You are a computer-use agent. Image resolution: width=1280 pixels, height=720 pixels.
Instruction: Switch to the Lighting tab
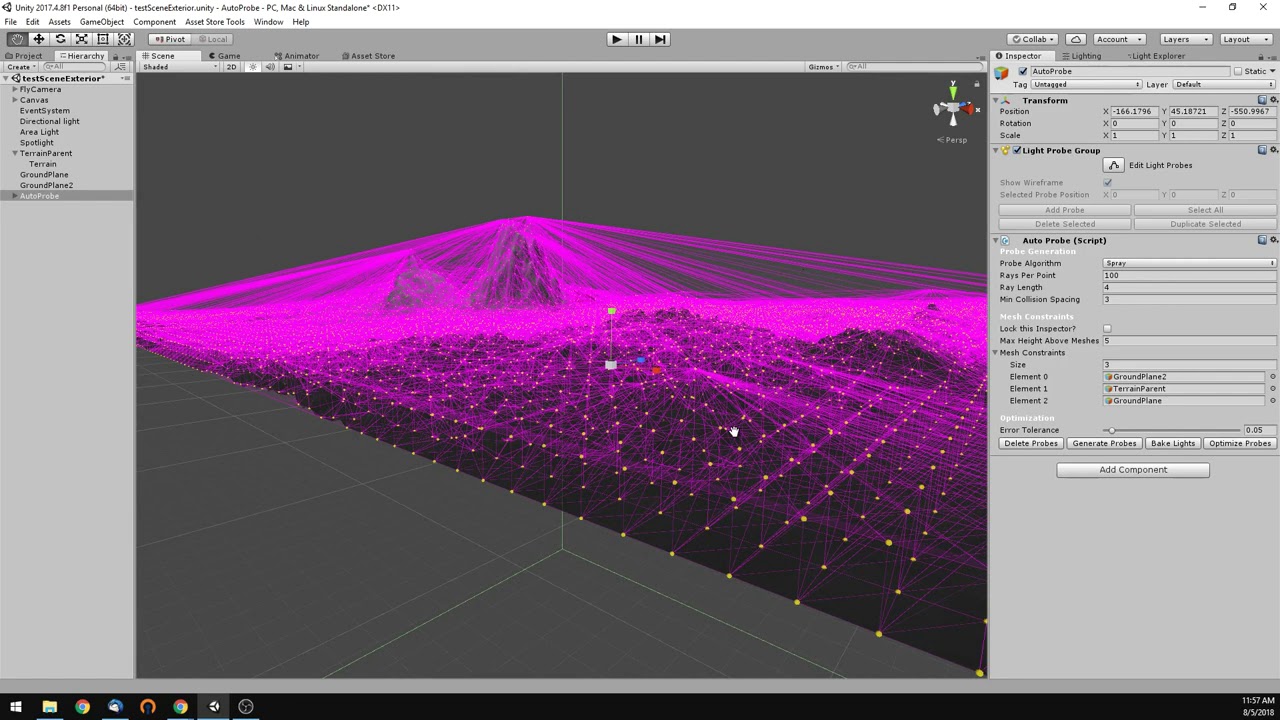[1081, 56]
